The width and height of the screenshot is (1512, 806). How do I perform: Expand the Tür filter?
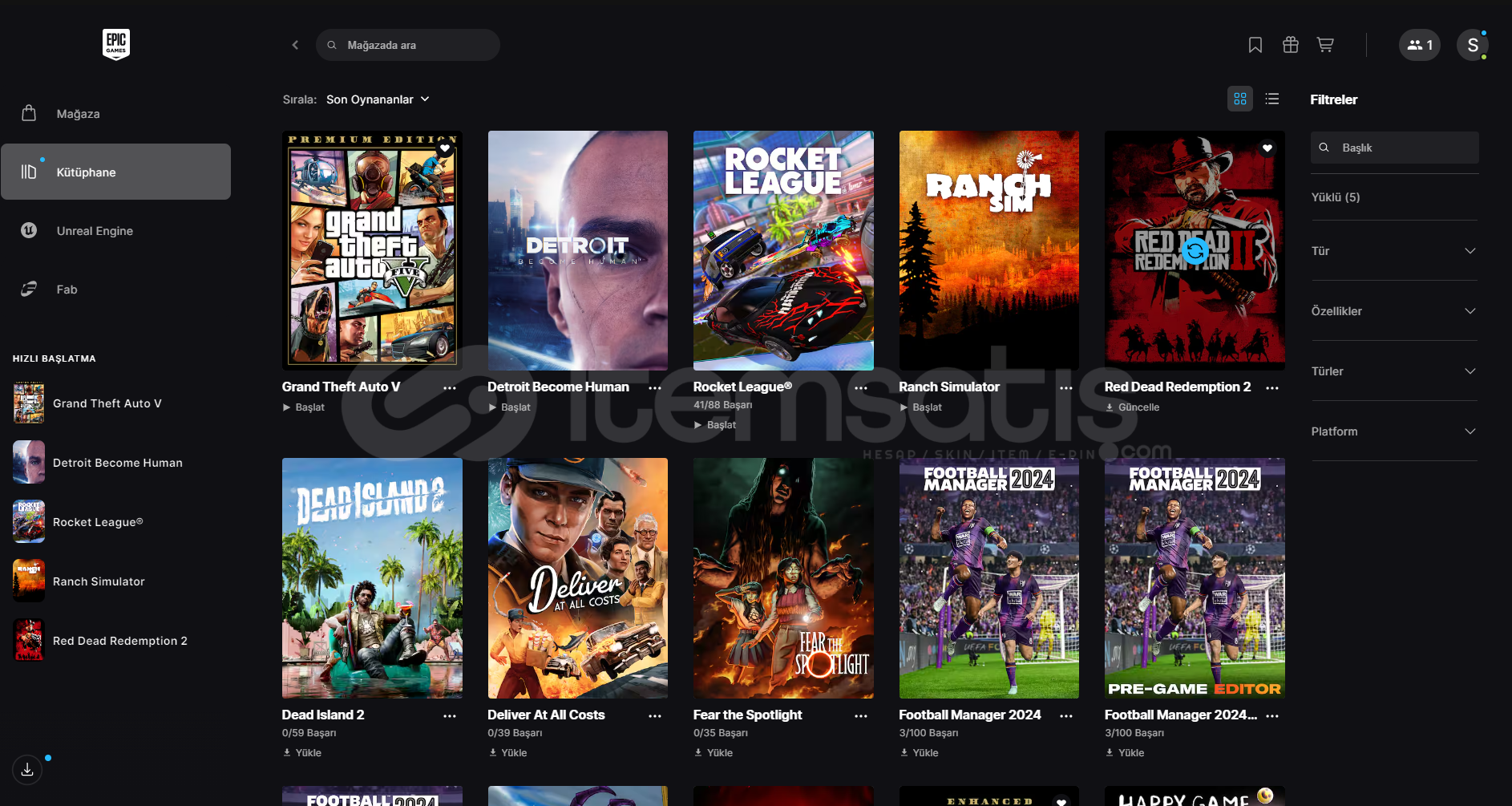point(1394,251)
